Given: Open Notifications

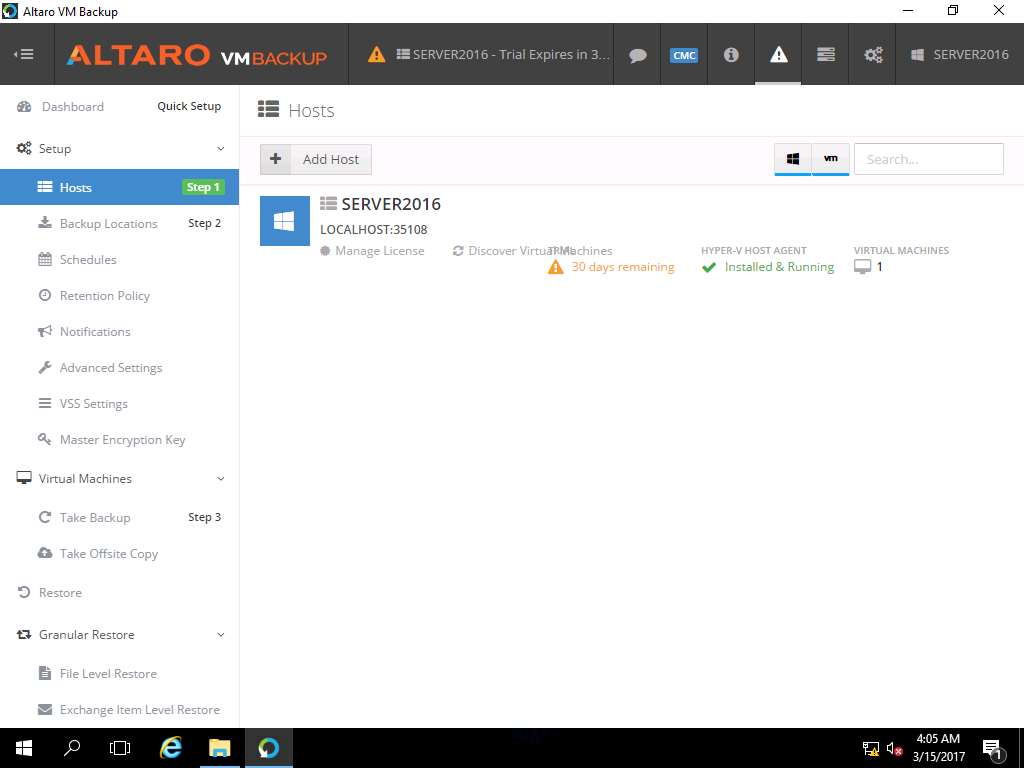Looking at the screenshot, I should (x=95, y=332).
